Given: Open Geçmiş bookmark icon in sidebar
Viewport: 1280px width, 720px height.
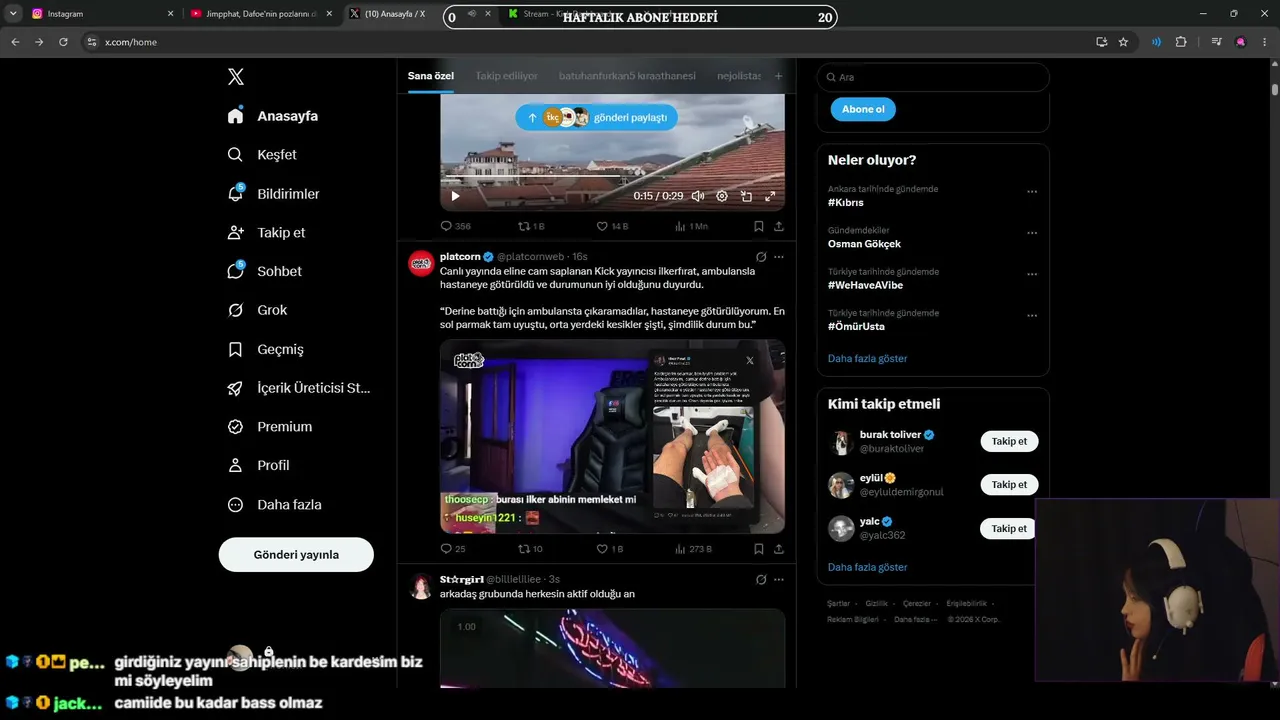Looking at the screenshot, I should click(235, 349).
